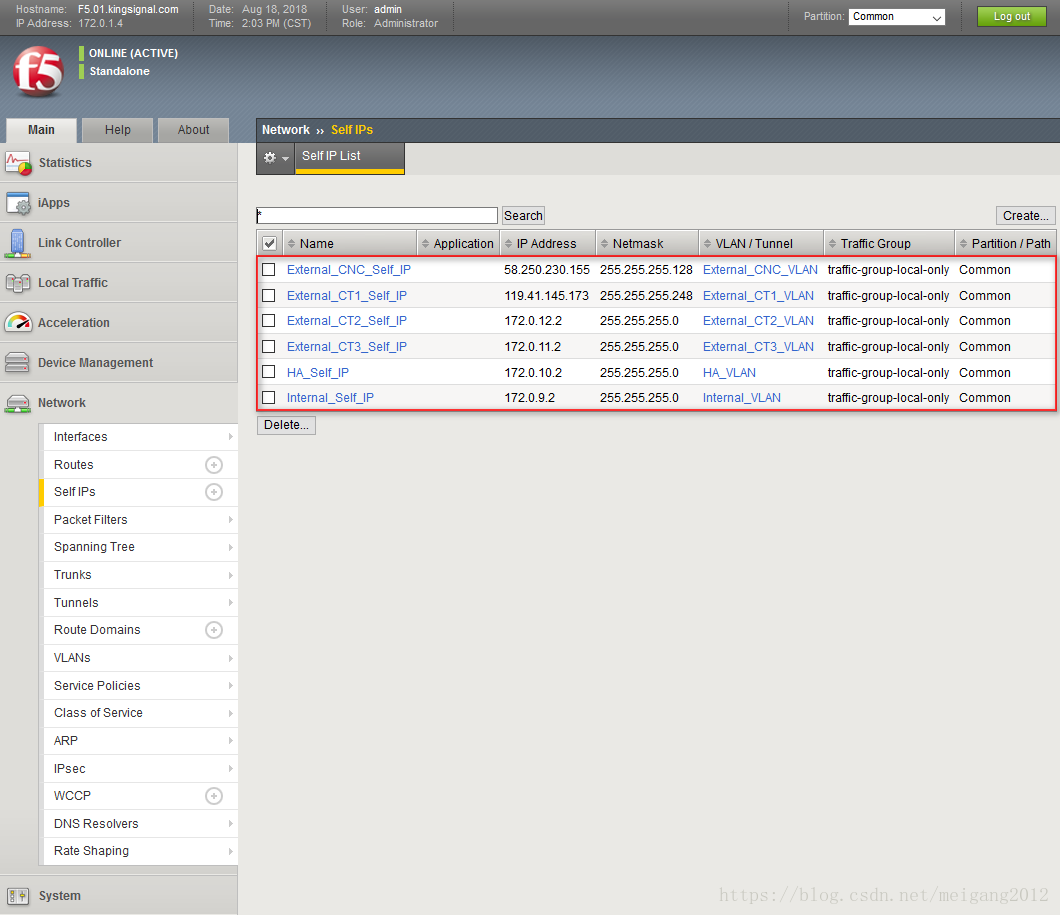Click the 255.255.255.248 netmask cell
The height and width of the screenshot is (915, 1060).
(646, 296)
